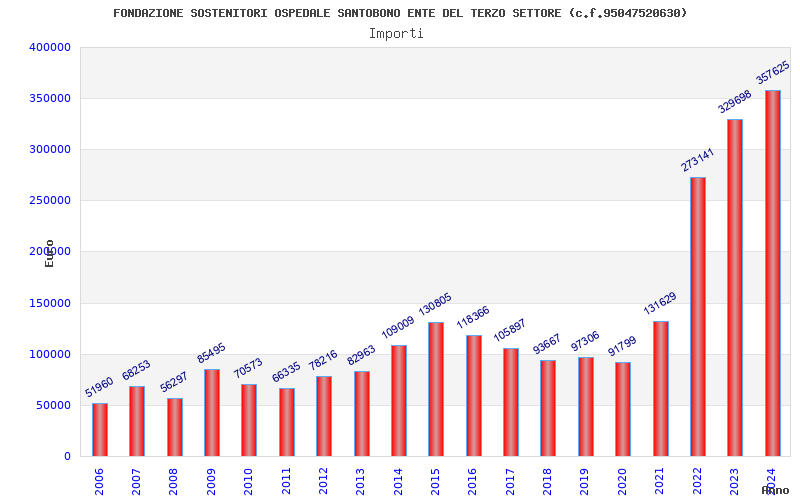
Task: Click the bar for year 2011
Action: (x=287, y=422)
